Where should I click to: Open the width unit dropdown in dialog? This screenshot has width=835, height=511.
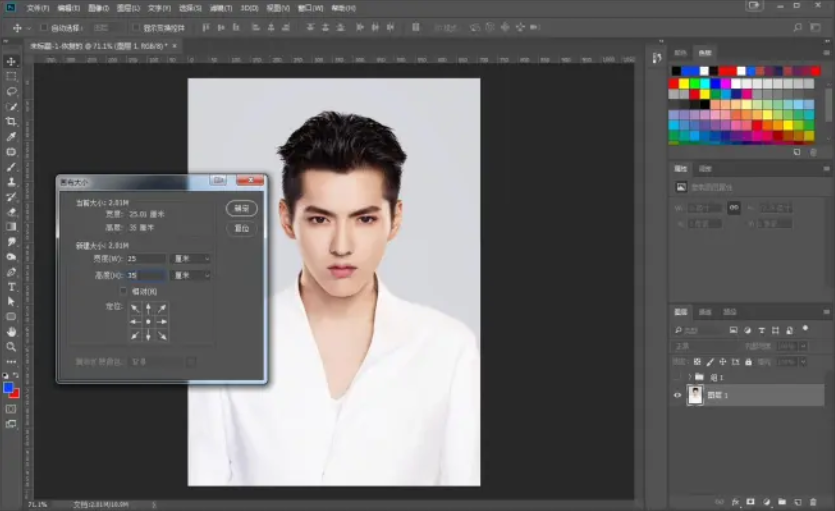tap(192, 259)
